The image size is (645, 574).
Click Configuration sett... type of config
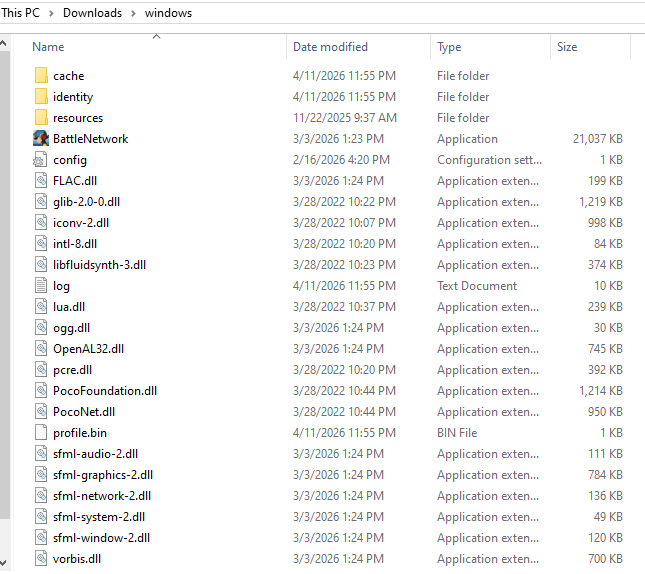[490, 160]
